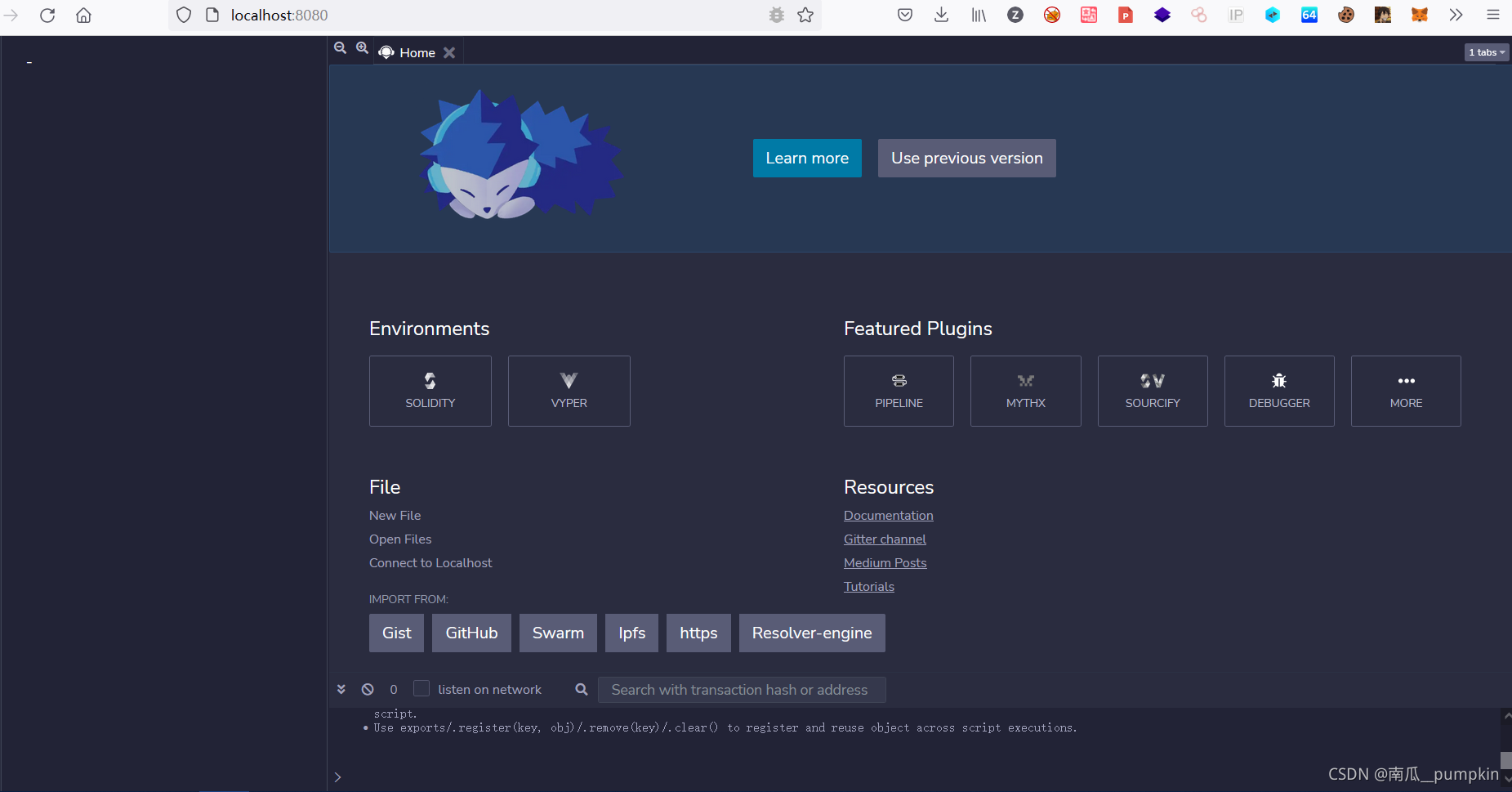Click the round Z extension icon
The image size is (1512, 792).
point(1015,15)
